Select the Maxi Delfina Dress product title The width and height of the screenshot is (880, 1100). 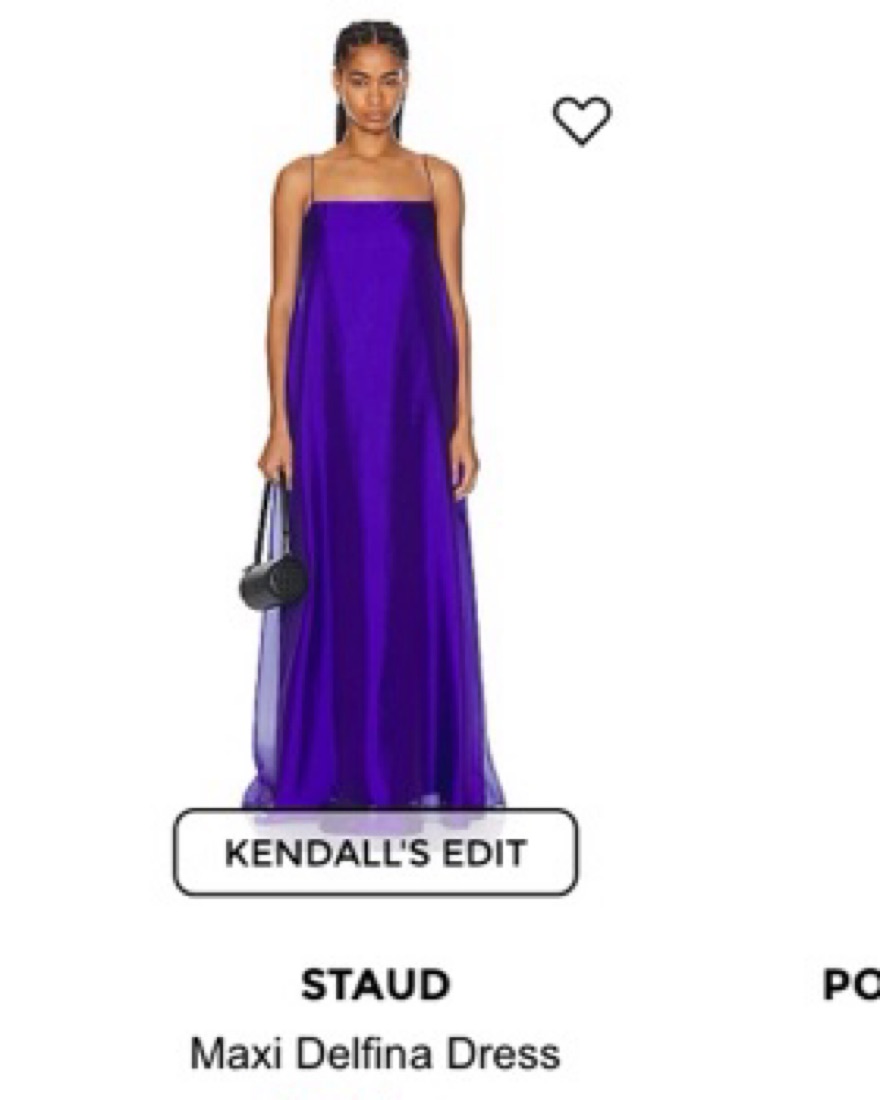375,1053
